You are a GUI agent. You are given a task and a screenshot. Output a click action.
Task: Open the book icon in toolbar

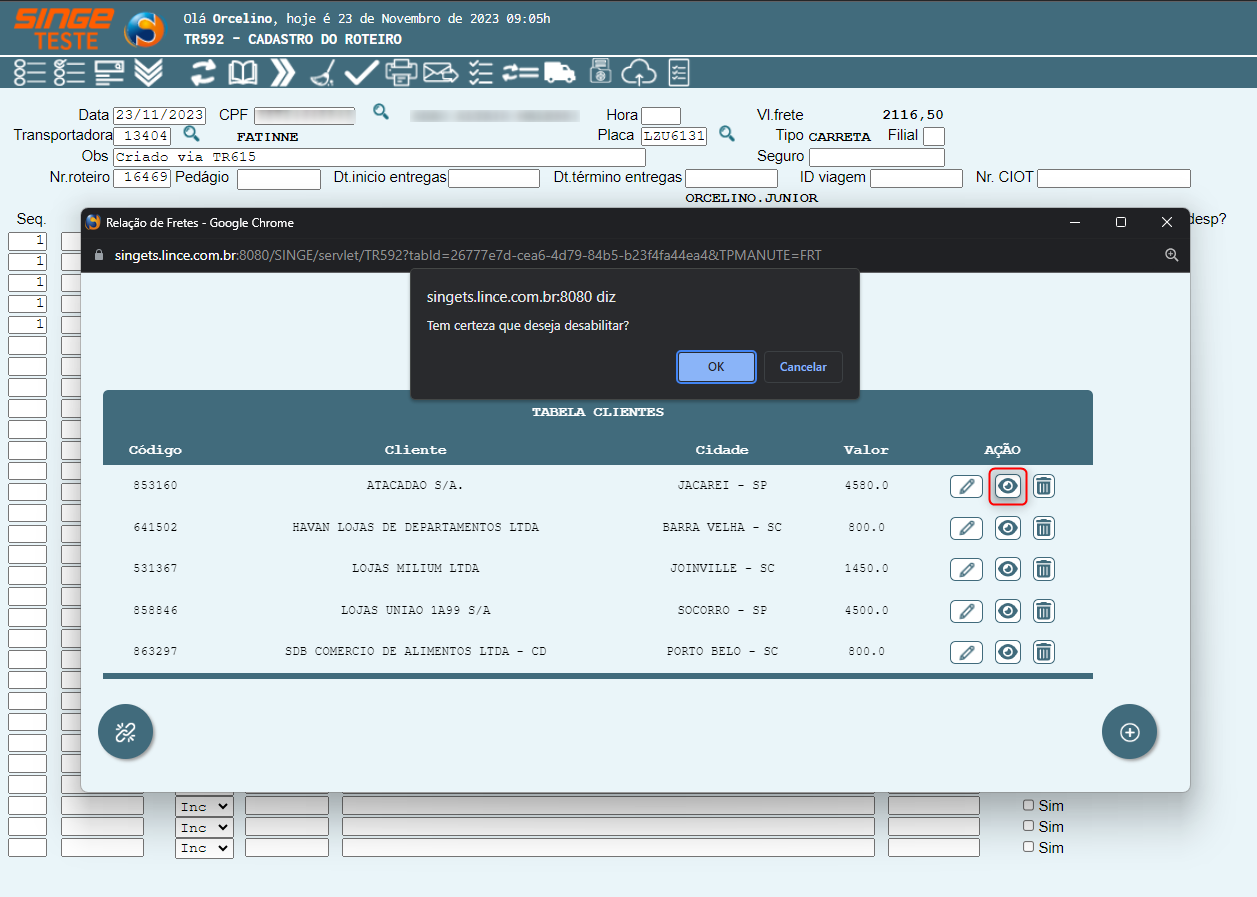coord(243,73)
